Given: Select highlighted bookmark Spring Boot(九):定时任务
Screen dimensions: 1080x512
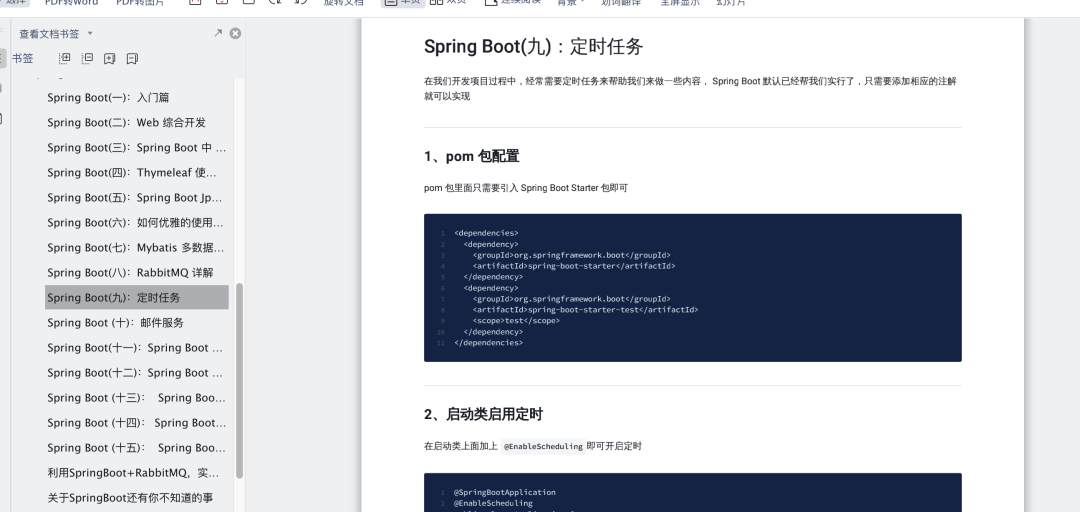Looking at the screenshot, I should click(137, 298).
